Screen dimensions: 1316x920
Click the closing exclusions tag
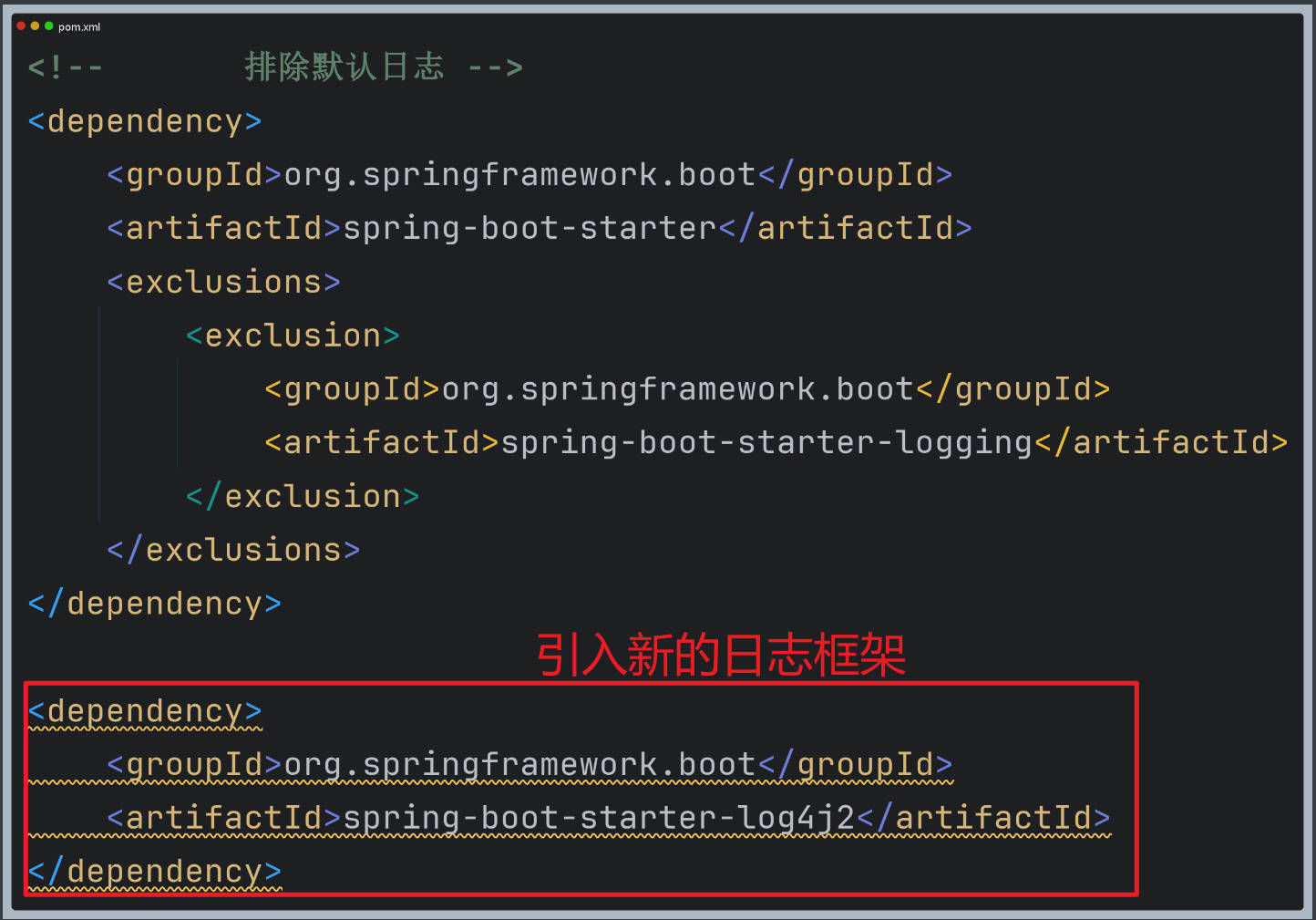click(232, 548)
